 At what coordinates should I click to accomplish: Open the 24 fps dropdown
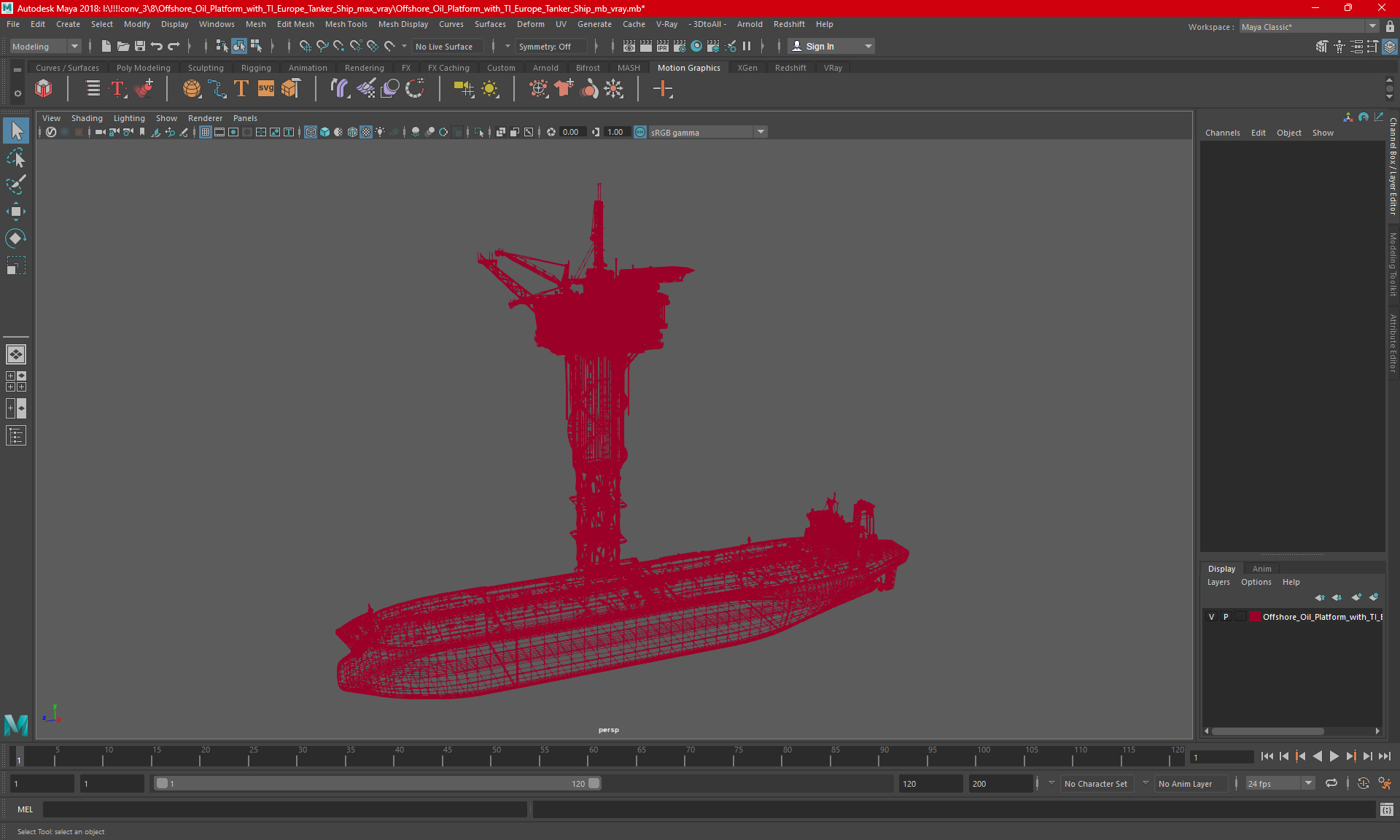point(1280,783)
